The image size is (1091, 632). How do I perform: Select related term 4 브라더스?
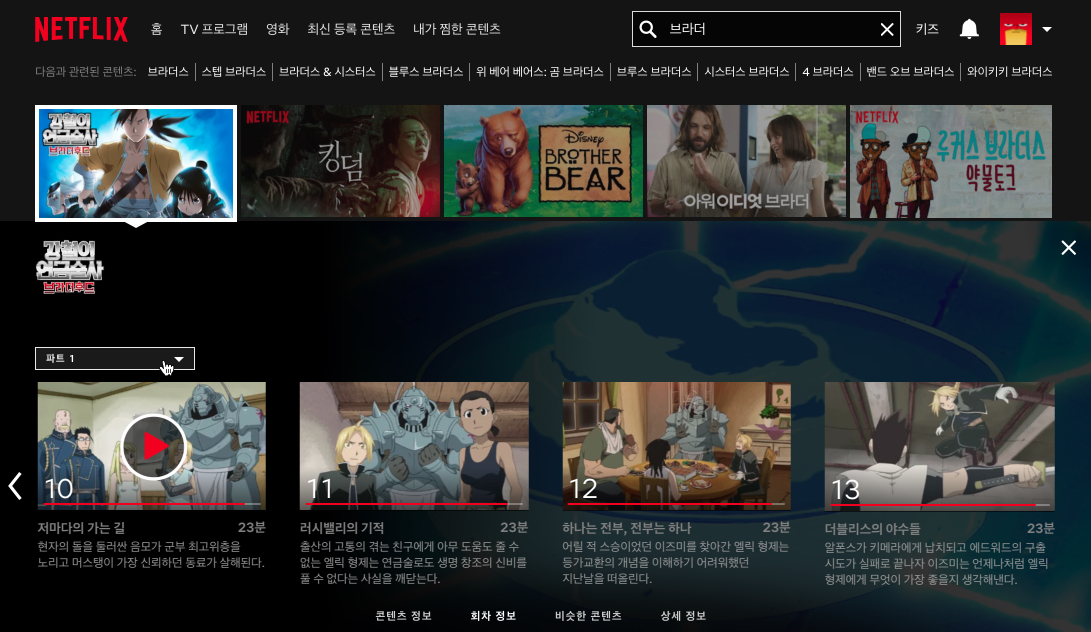pyautogui.click(x=828, y=72)
